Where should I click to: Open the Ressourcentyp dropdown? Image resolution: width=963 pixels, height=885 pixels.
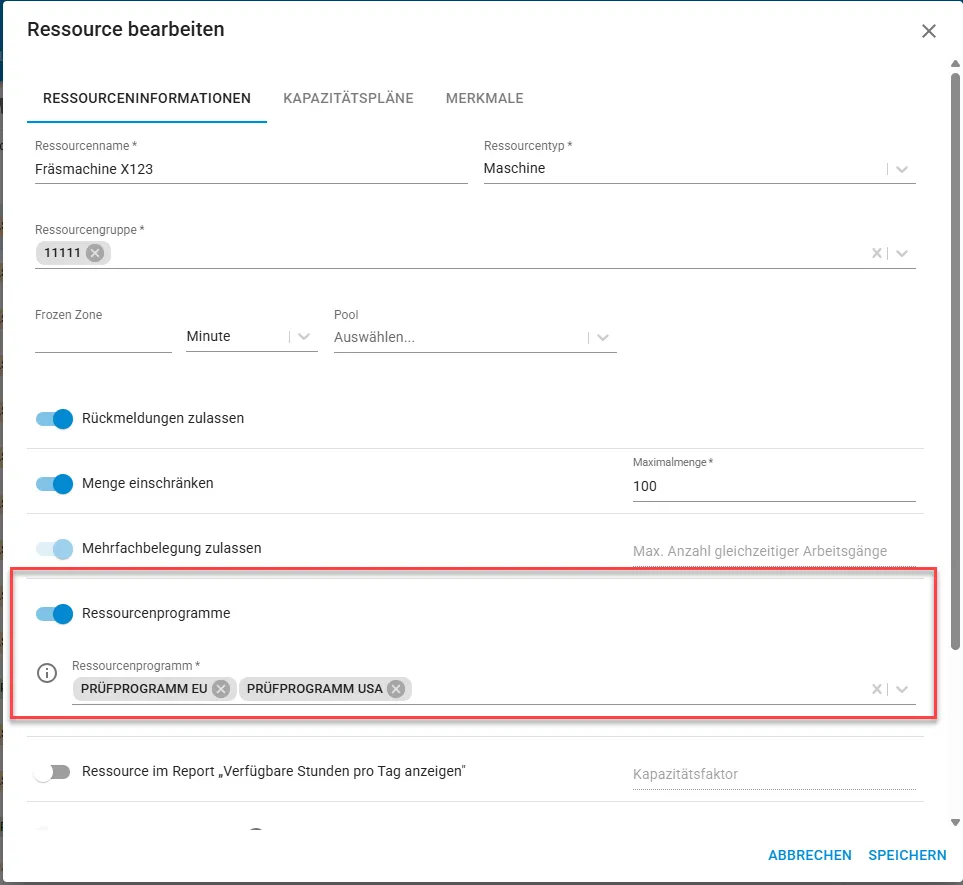click(901, 169)
